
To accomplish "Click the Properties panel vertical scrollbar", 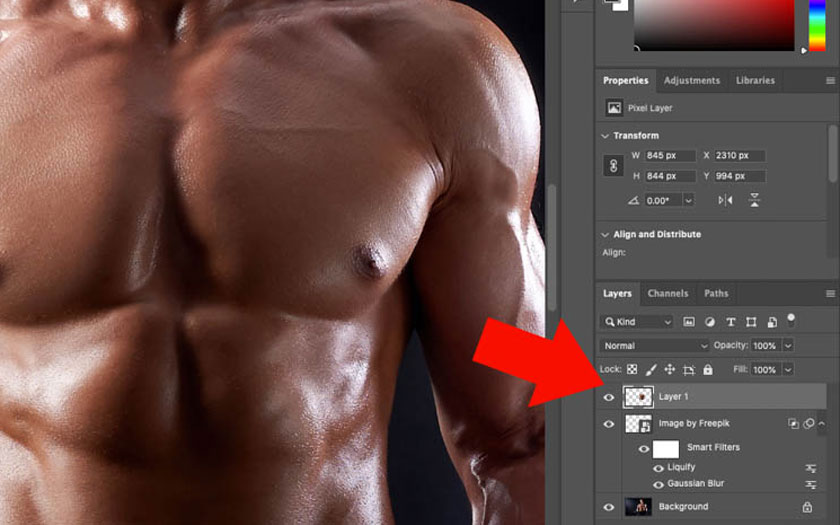I will click(832, 154).
